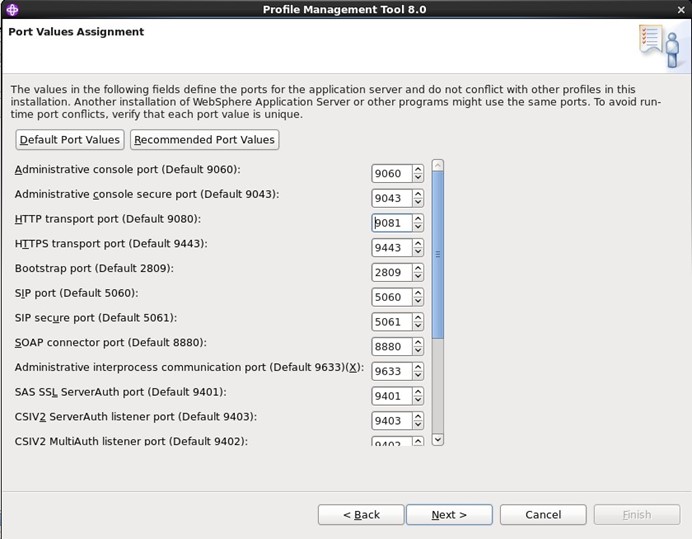The width and height of the screenshot is (692, 539).
Task: Click the Recommended Port Values button
Action: [x=204, y=140]
